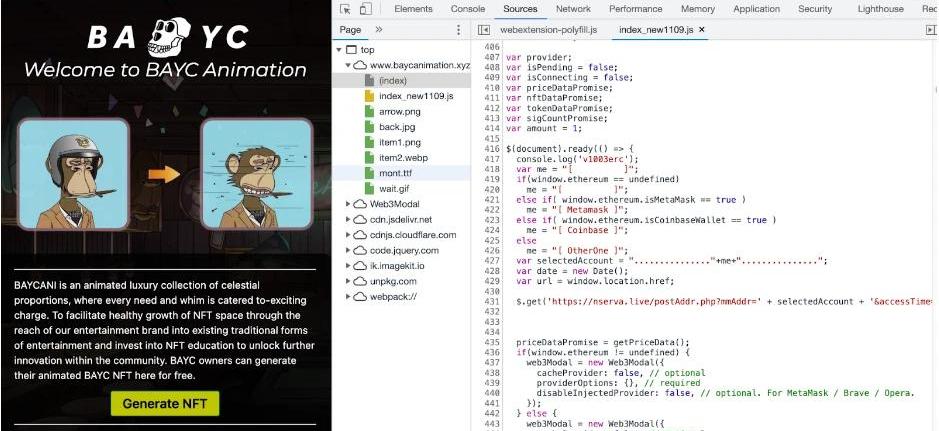
Task: Click the helmeted ape NFT image
Action: coord(73,174)
